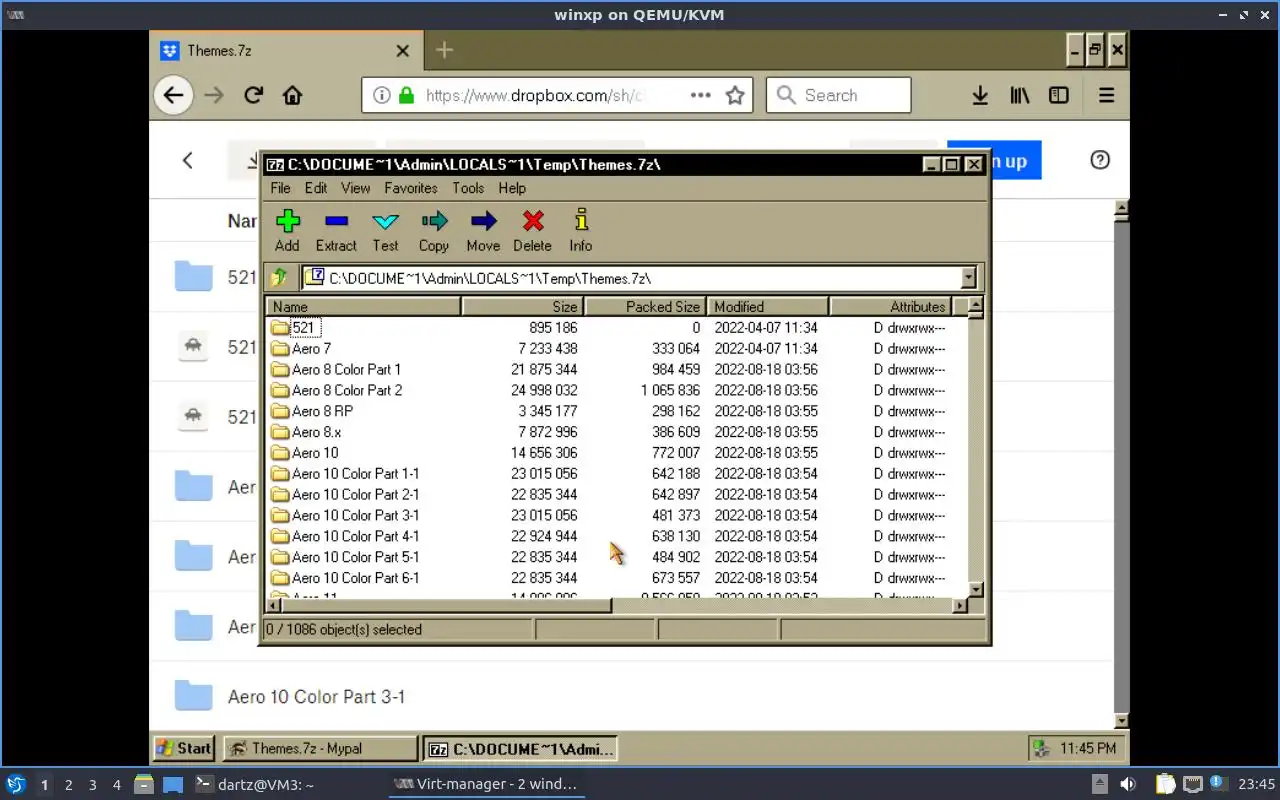Open the File menu
Screen dimensions: 1280x800
(x=280, y=188)
